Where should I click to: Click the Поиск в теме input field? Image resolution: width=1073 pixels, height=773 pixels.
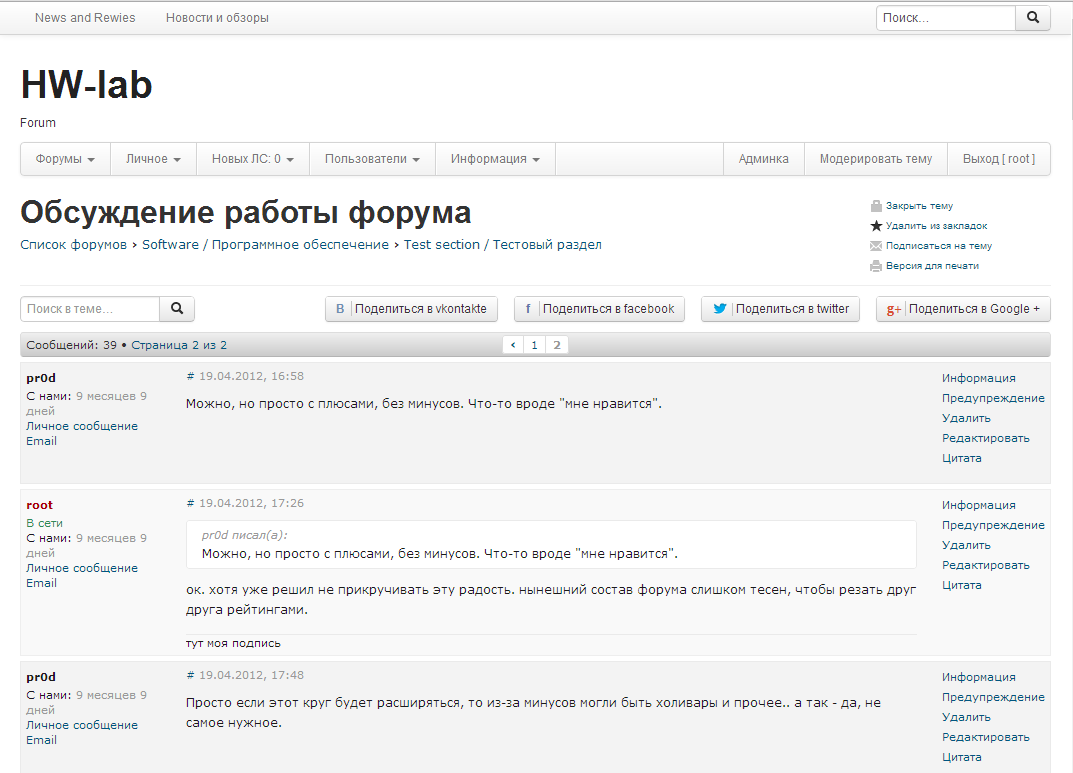90,309
